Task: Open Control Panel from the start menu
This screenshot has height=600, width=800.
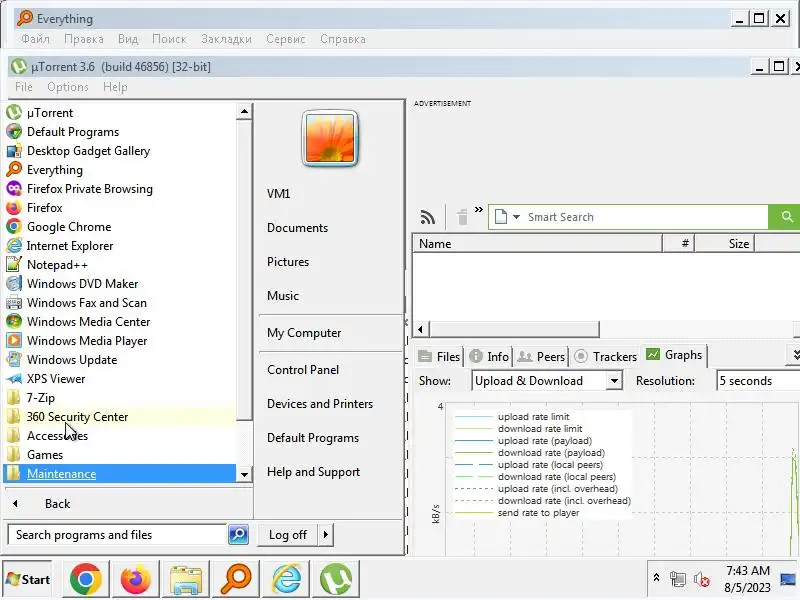Action: 303,369
